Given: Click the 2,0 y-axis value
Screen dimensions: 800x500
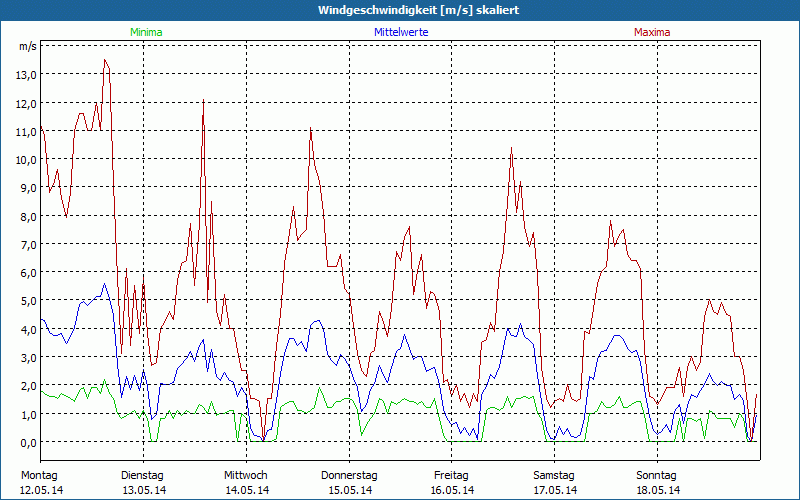Looking at the screenshot, I should (28, 386).
